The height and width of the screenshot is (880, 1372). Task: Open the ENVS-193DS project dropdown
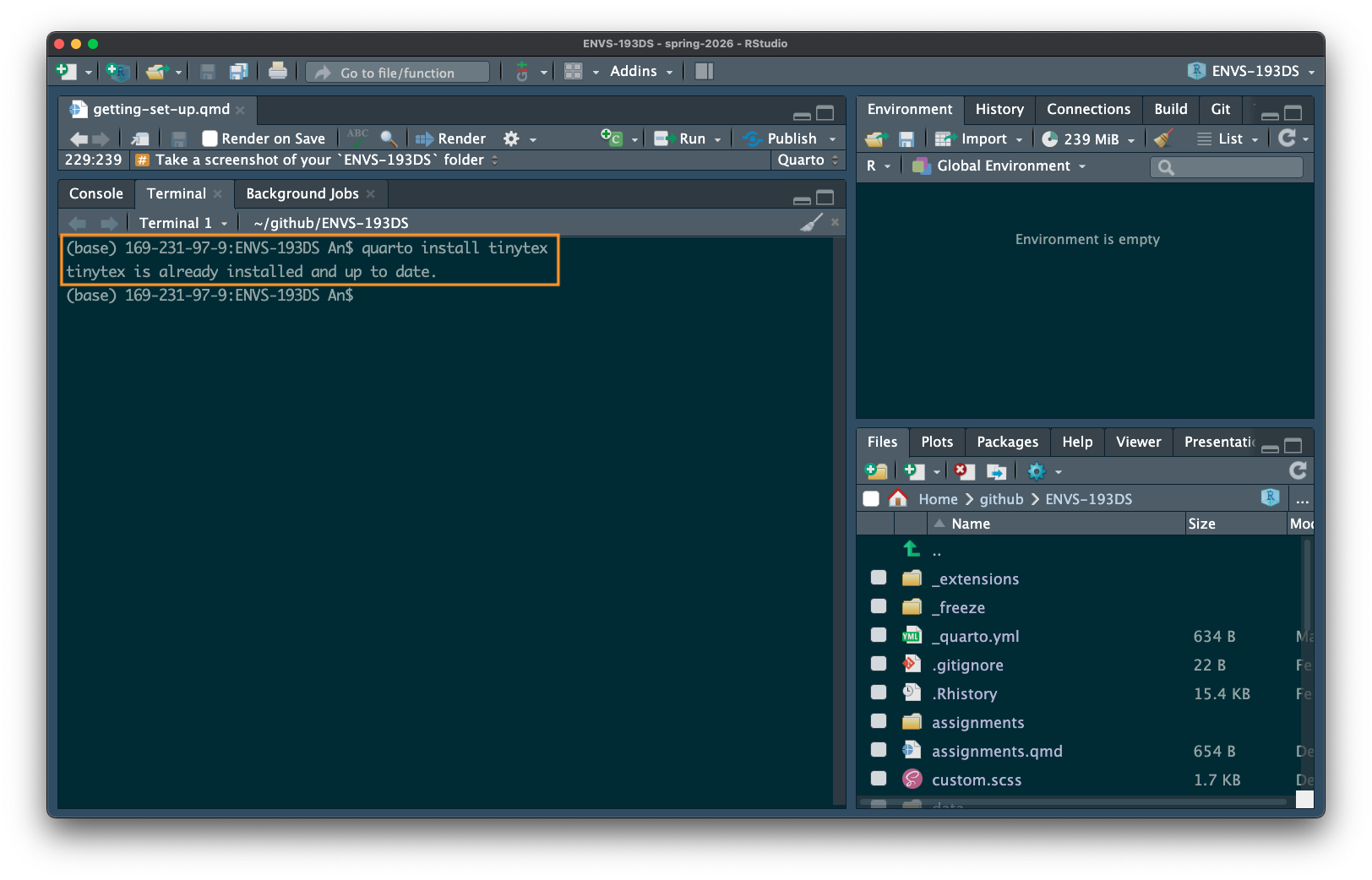[1254, 72]
